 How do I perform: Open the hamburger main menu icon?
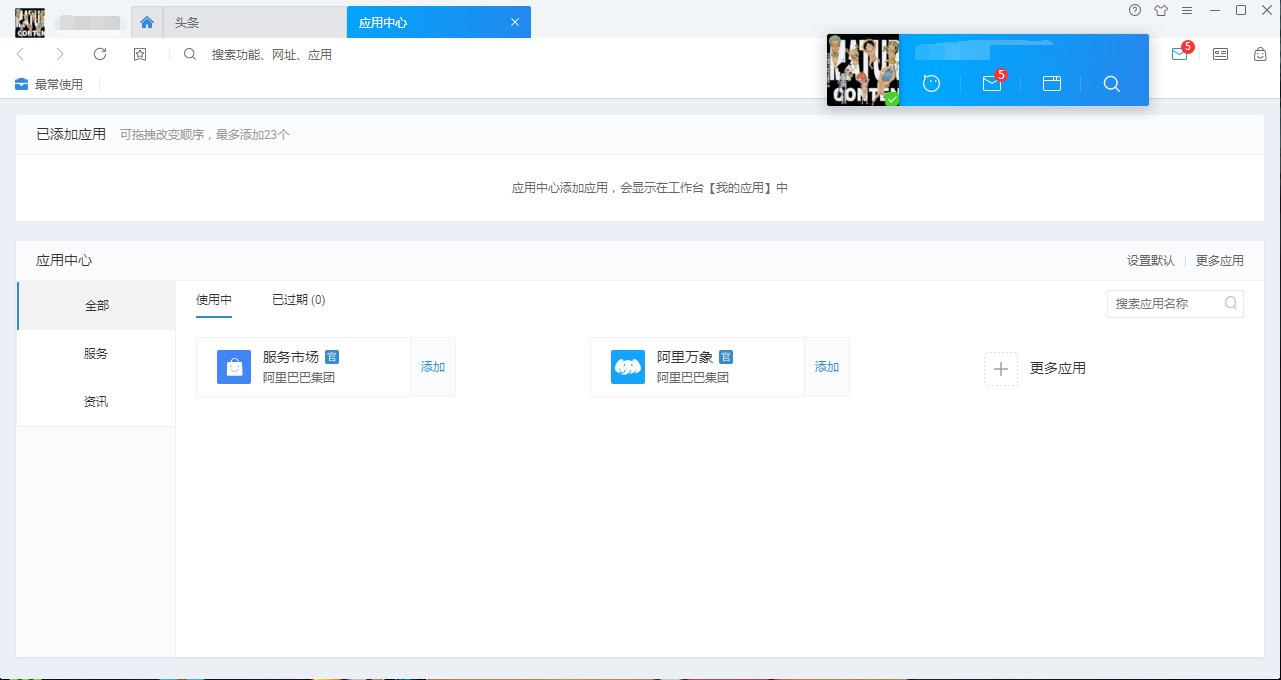click(x=1187, y=10)
